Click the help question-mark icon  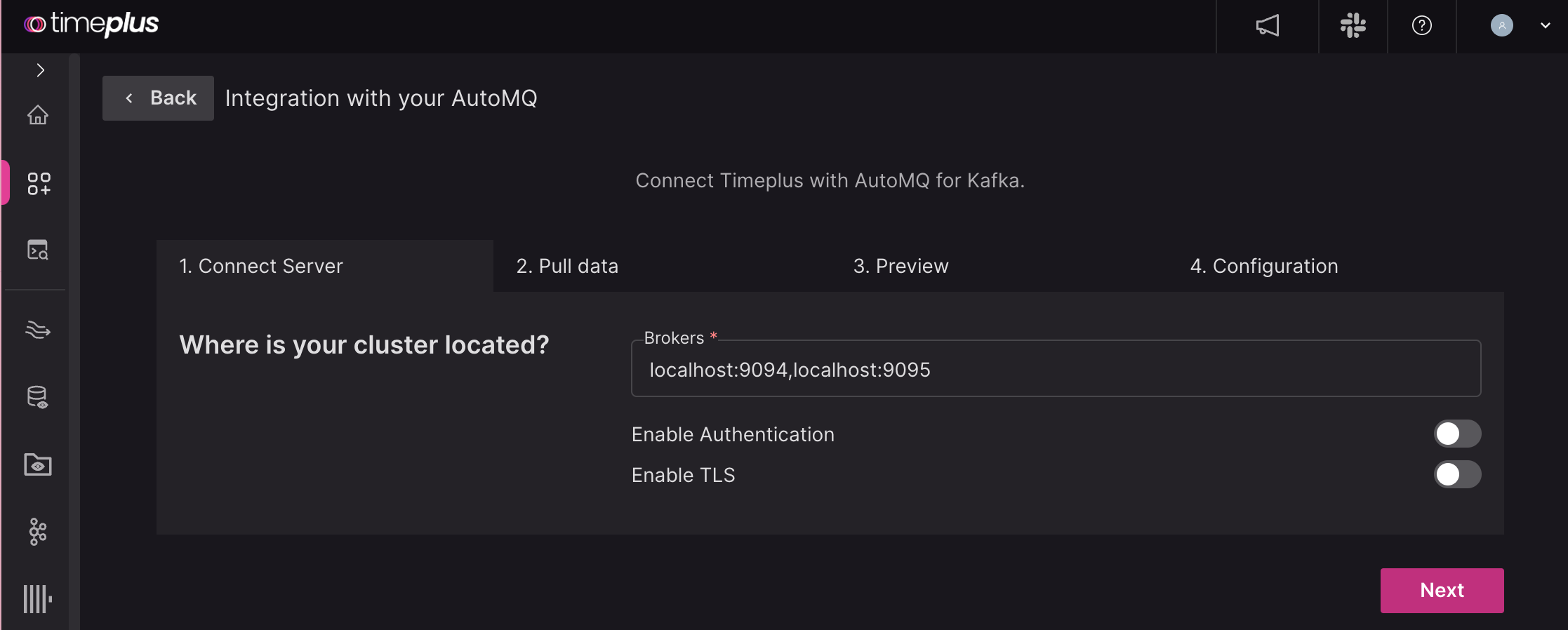click(1422, 26)
